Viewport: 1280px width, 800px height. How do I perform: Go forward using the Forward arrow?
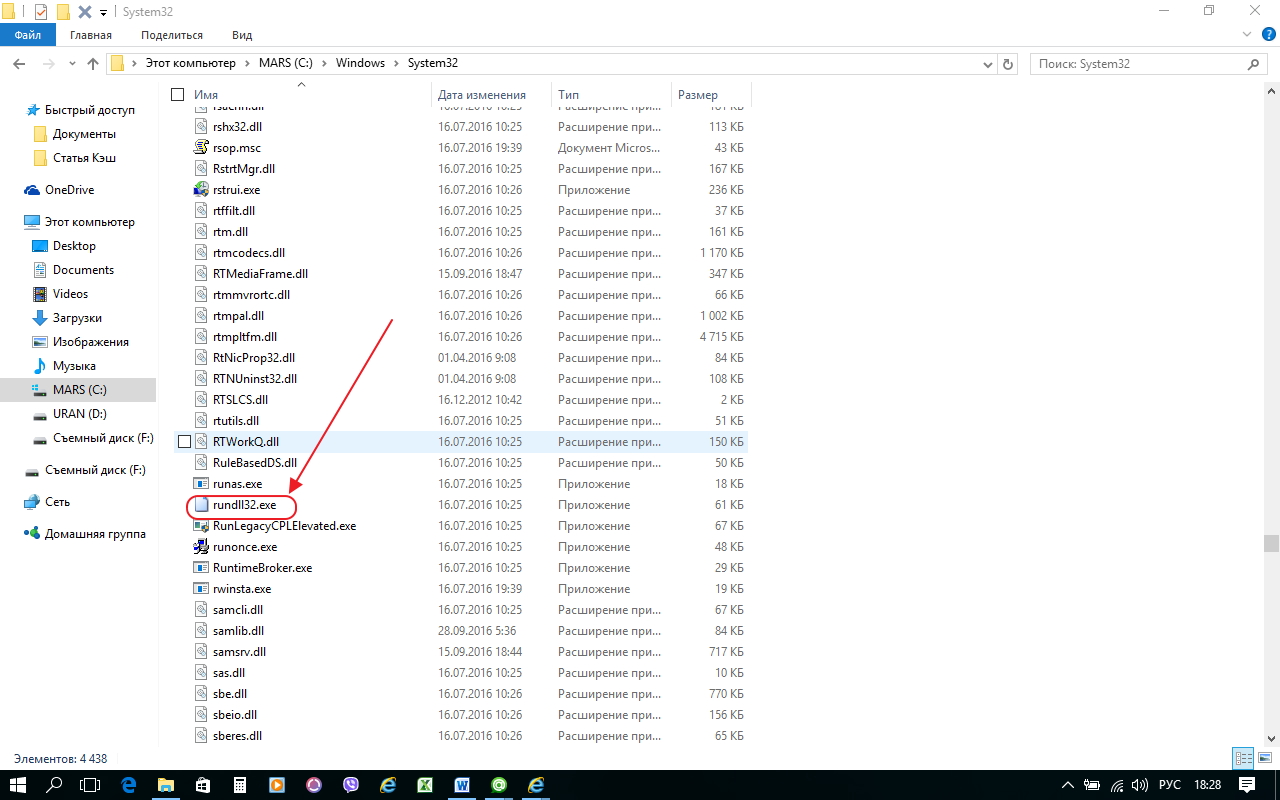point(49,63)
